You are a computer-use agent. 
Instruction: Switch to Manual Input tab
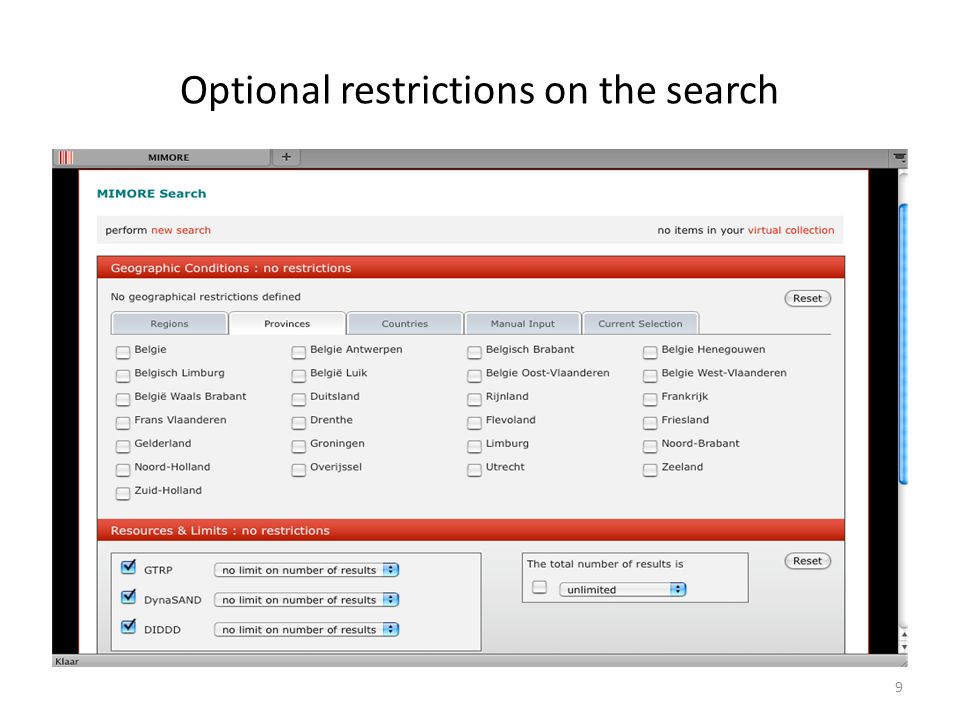[522, 323]
